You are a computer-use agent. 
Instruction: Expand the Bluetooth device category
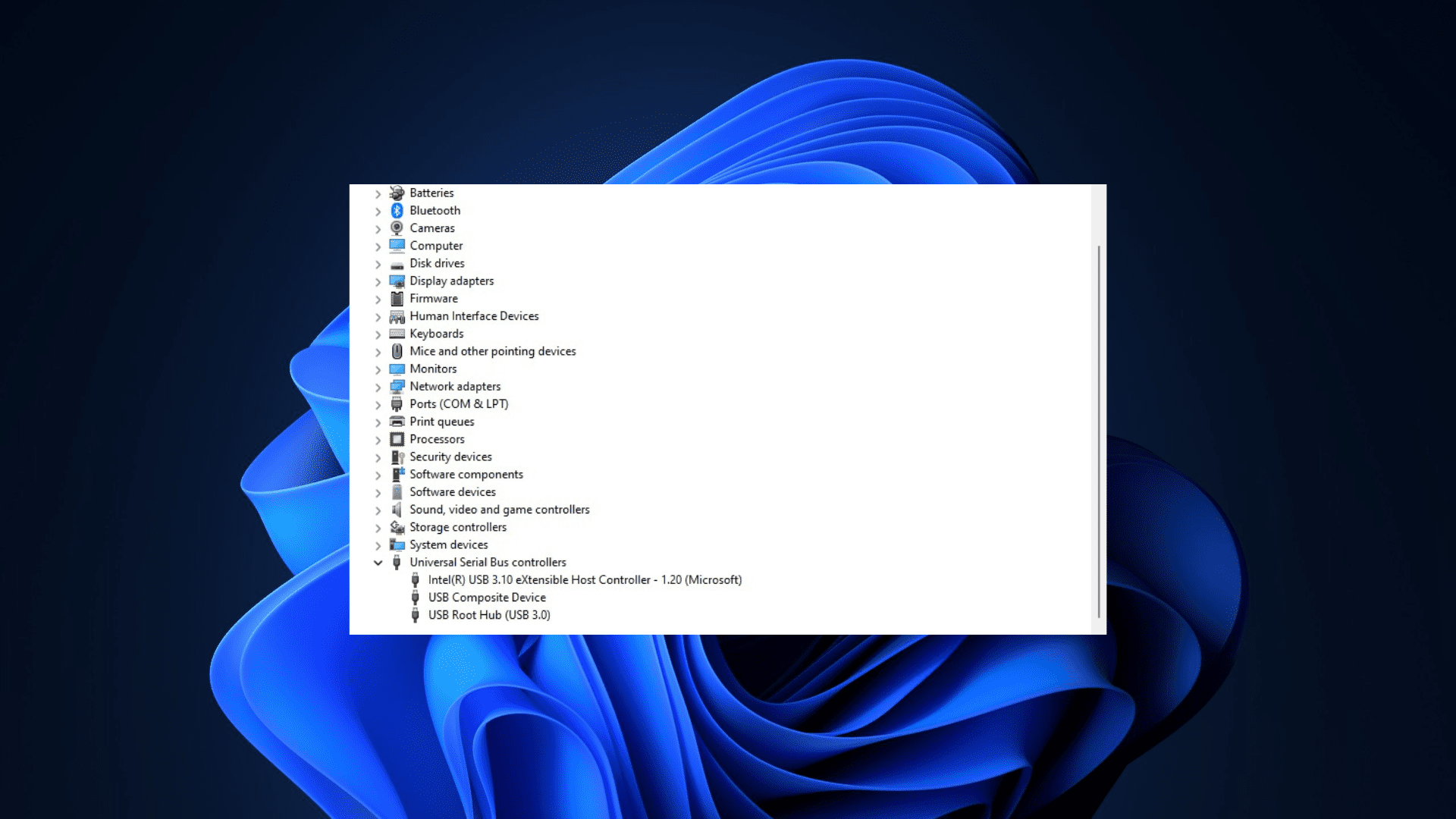click(378, 210)
